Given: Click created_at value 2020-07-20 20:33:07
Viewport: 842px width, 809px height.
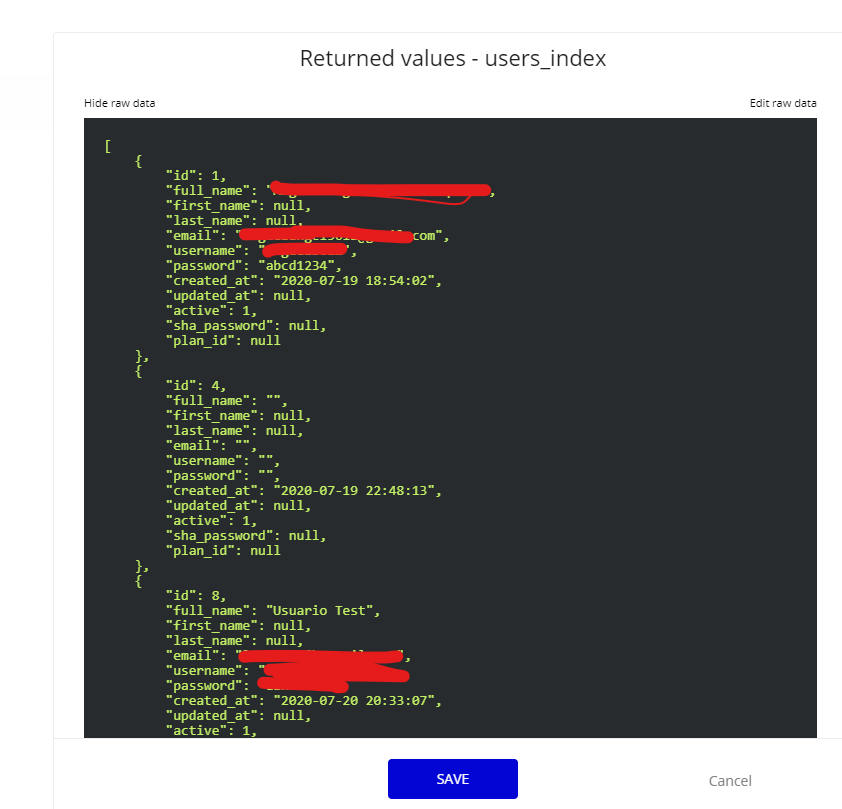Looking at the screenshot, I should coord(354,701).
